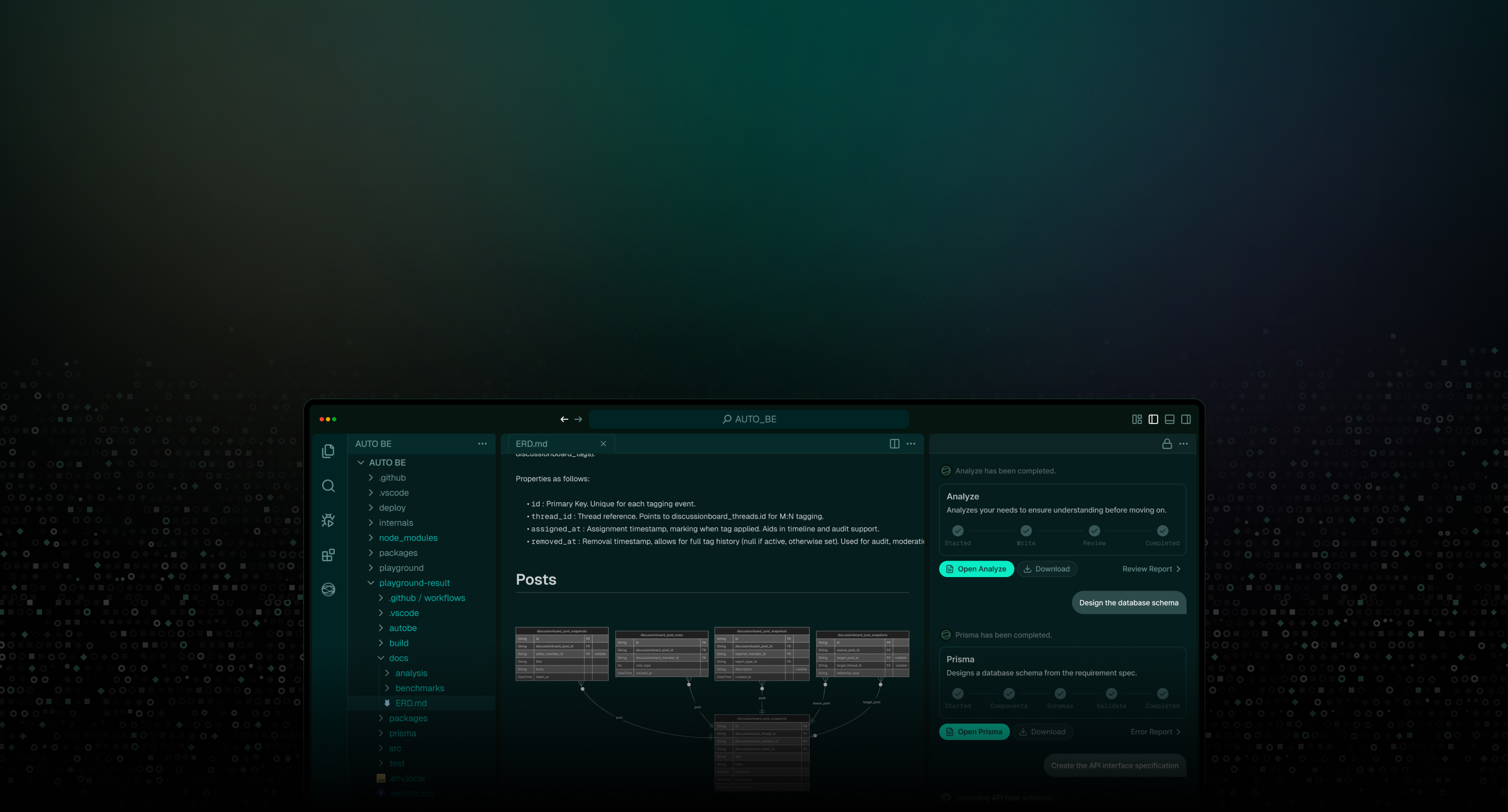Open the Extensions icon in activity bar
The width and height of the screenshot is (1508, 812).
pyautogui.click(x=328, y=555)
